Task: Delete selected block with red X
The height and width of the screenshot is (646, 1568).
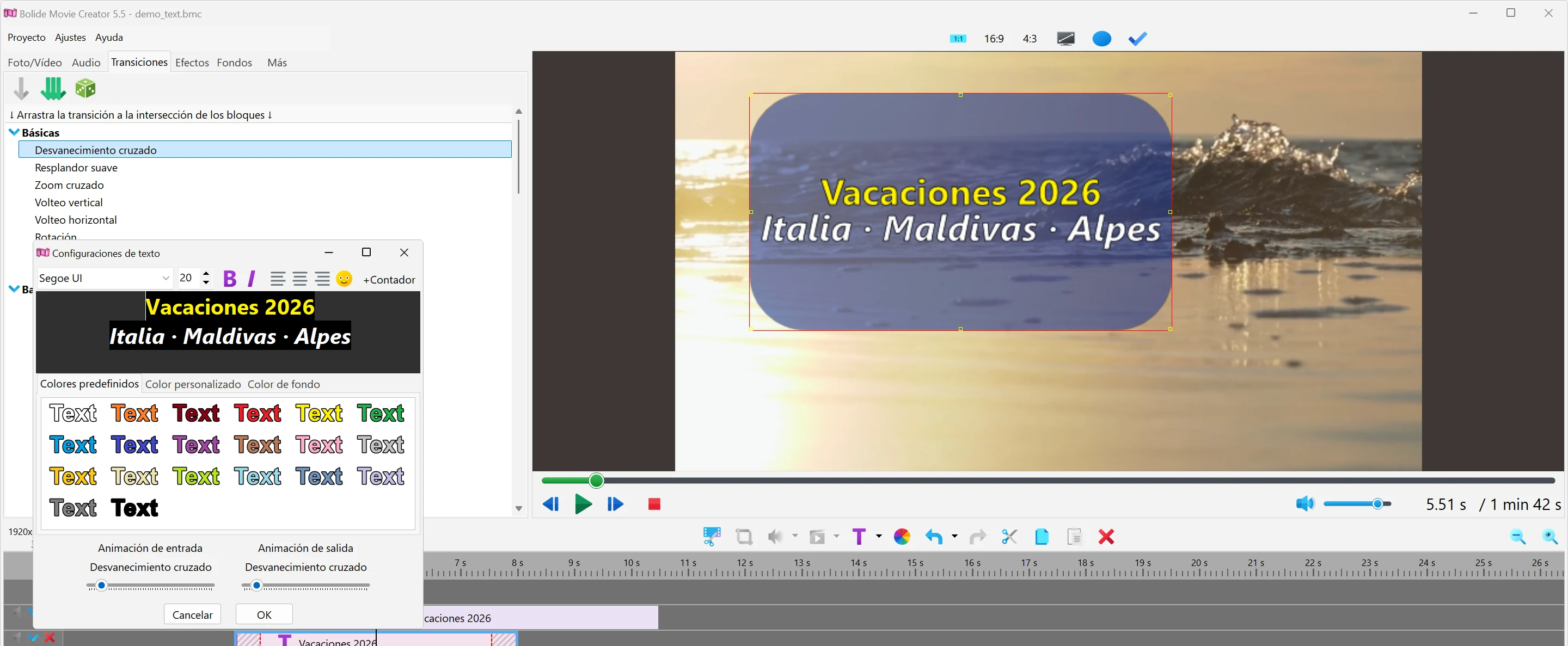Action: point(1106,537)
